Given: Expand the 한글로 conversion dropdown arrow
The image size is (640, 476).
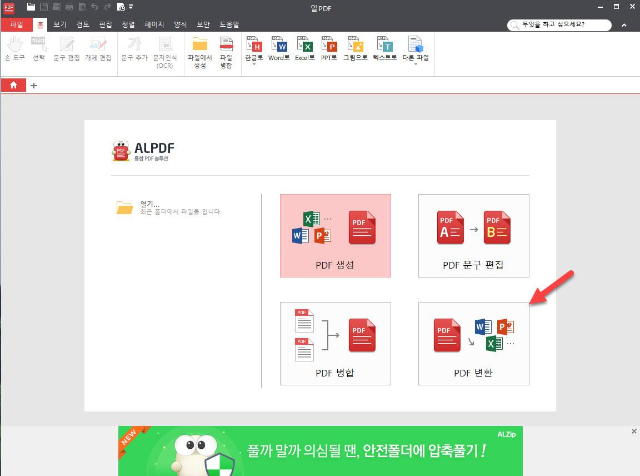Looking at the screenshot, I should (x=254, y=64).
